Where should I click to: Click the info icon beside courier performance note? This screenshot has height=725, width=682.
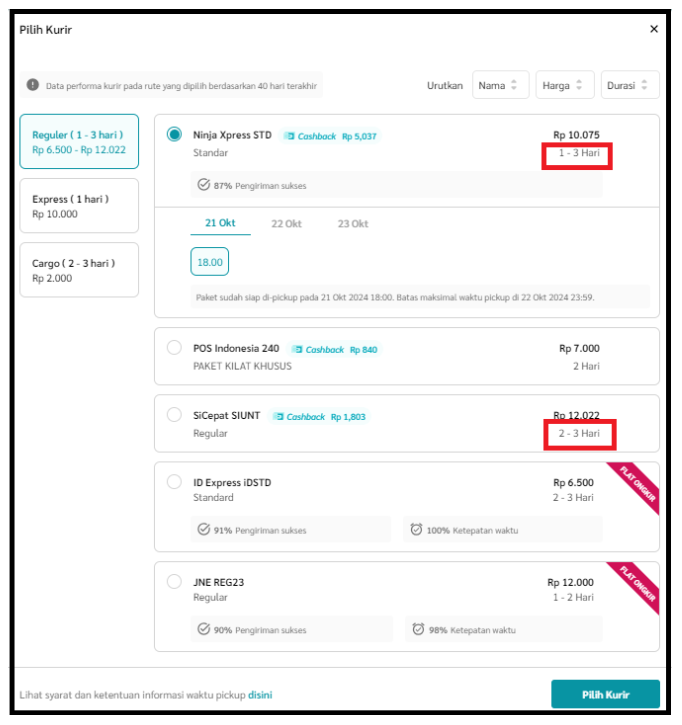(33, 86)
